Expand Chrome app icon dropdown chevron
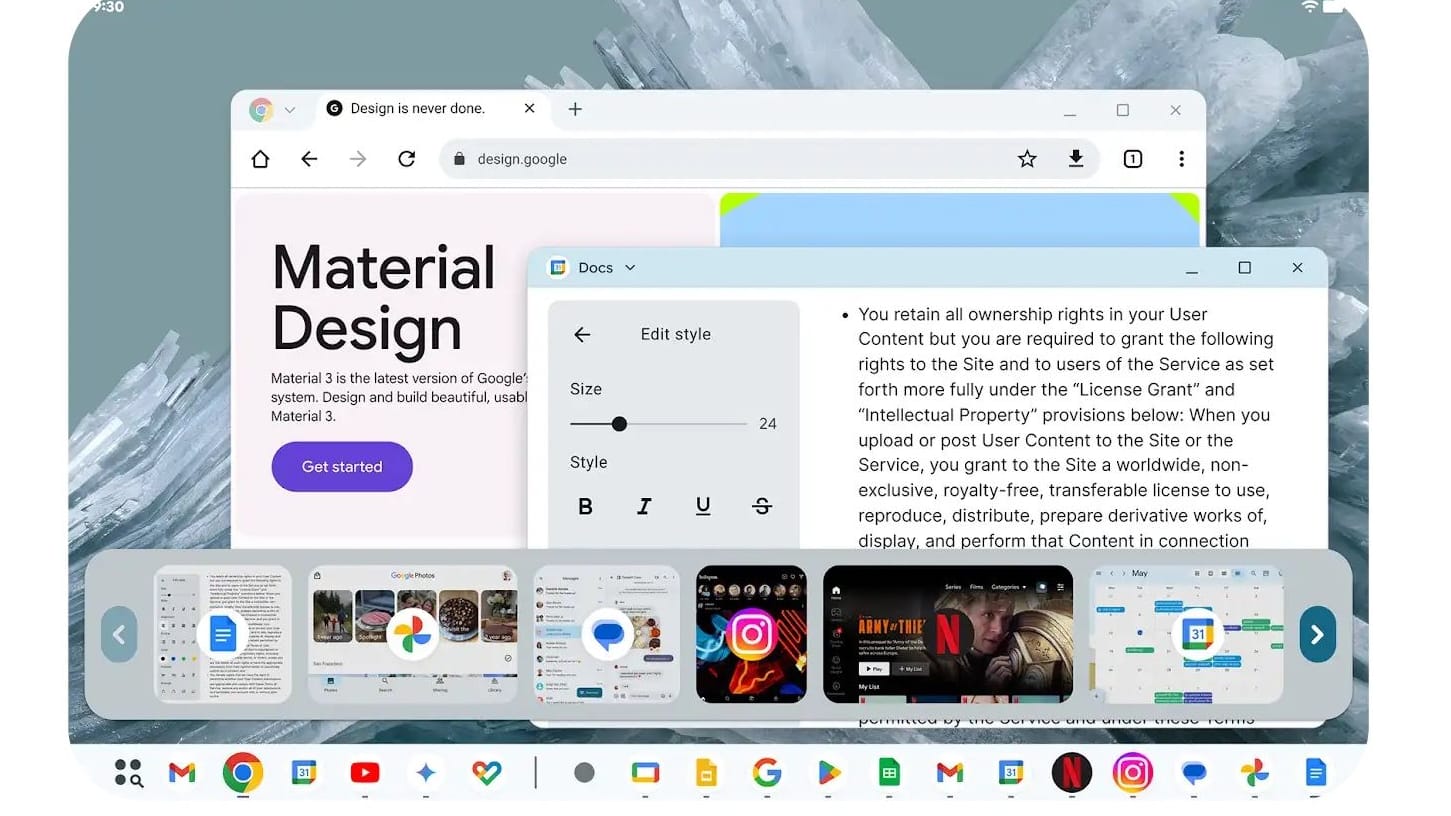1451x816 pixels. click(290, 110)
